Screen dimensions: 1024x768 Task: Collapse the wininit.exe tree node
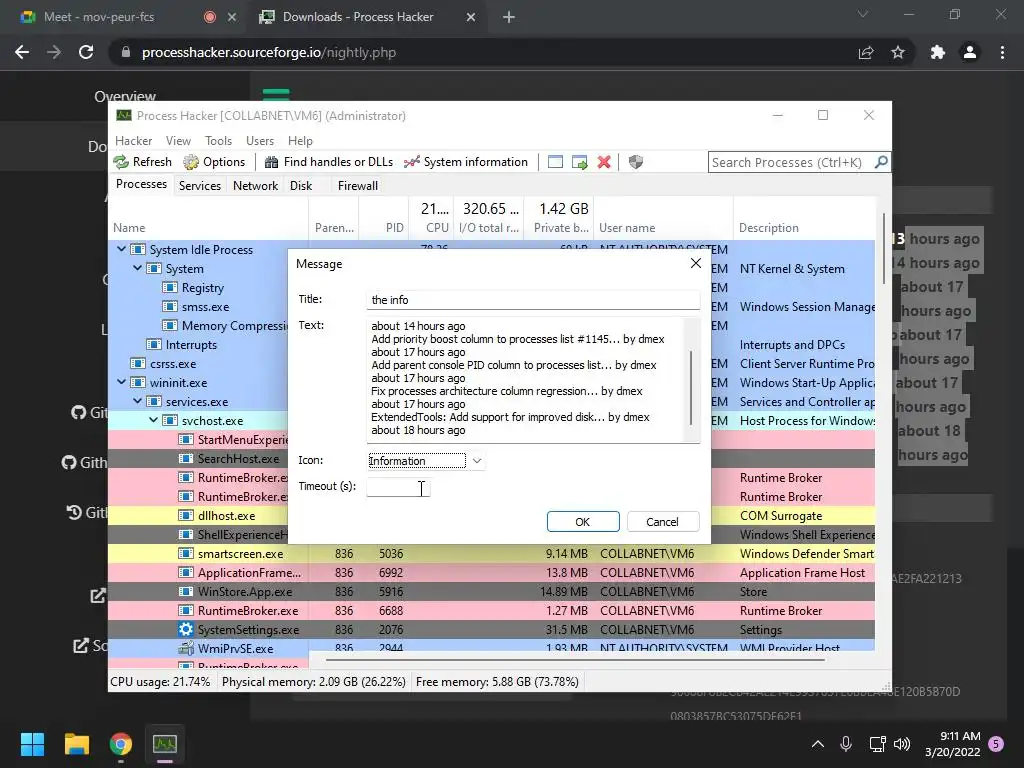121,383
